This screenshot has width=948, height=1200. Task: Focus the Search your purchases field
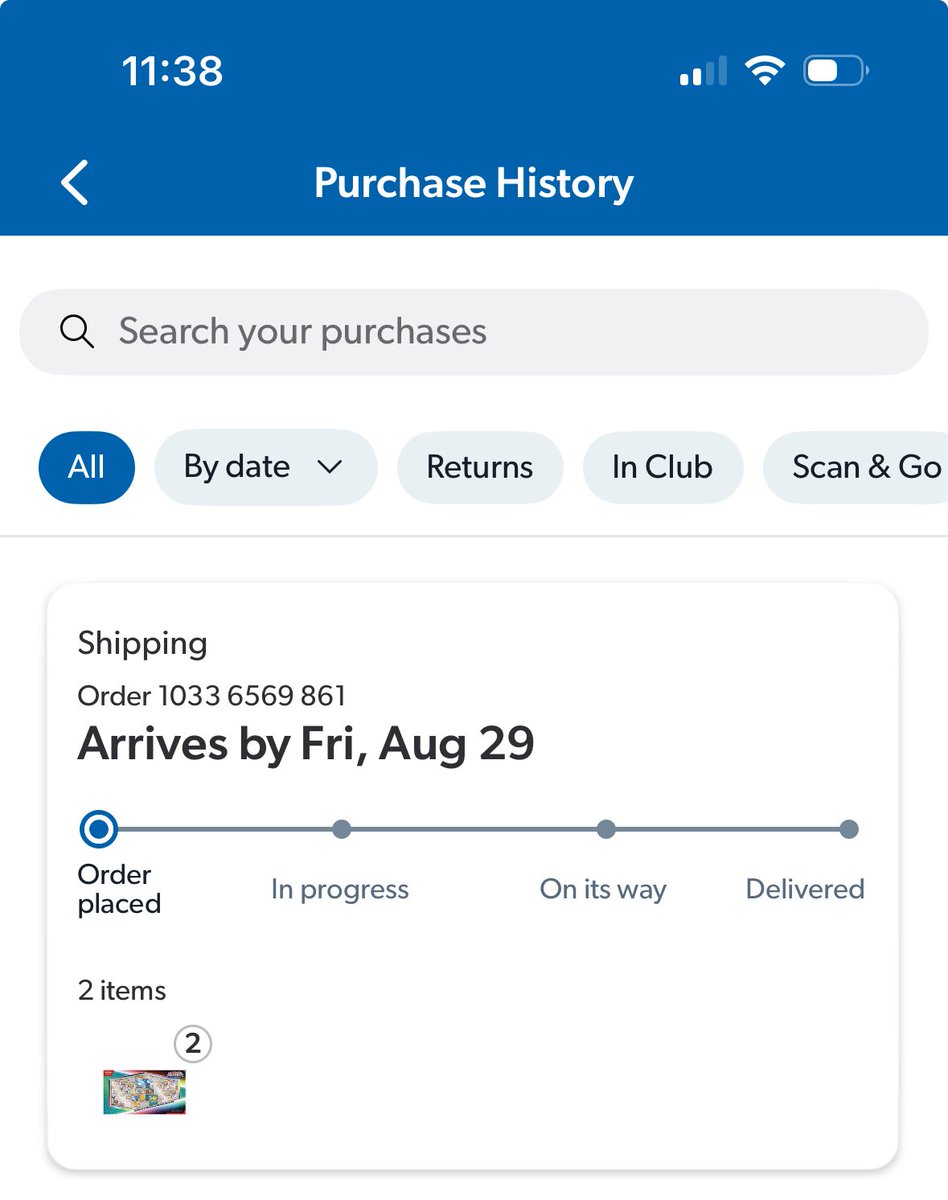tap(500, 331)
